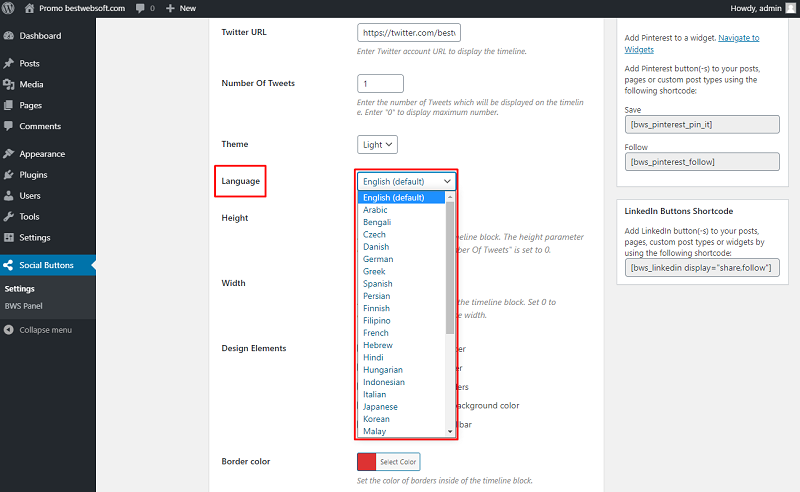Open the Social Buttons Settings submenu
The height and width of the screenshot is (492, 800).
click(x=19, y=288)
